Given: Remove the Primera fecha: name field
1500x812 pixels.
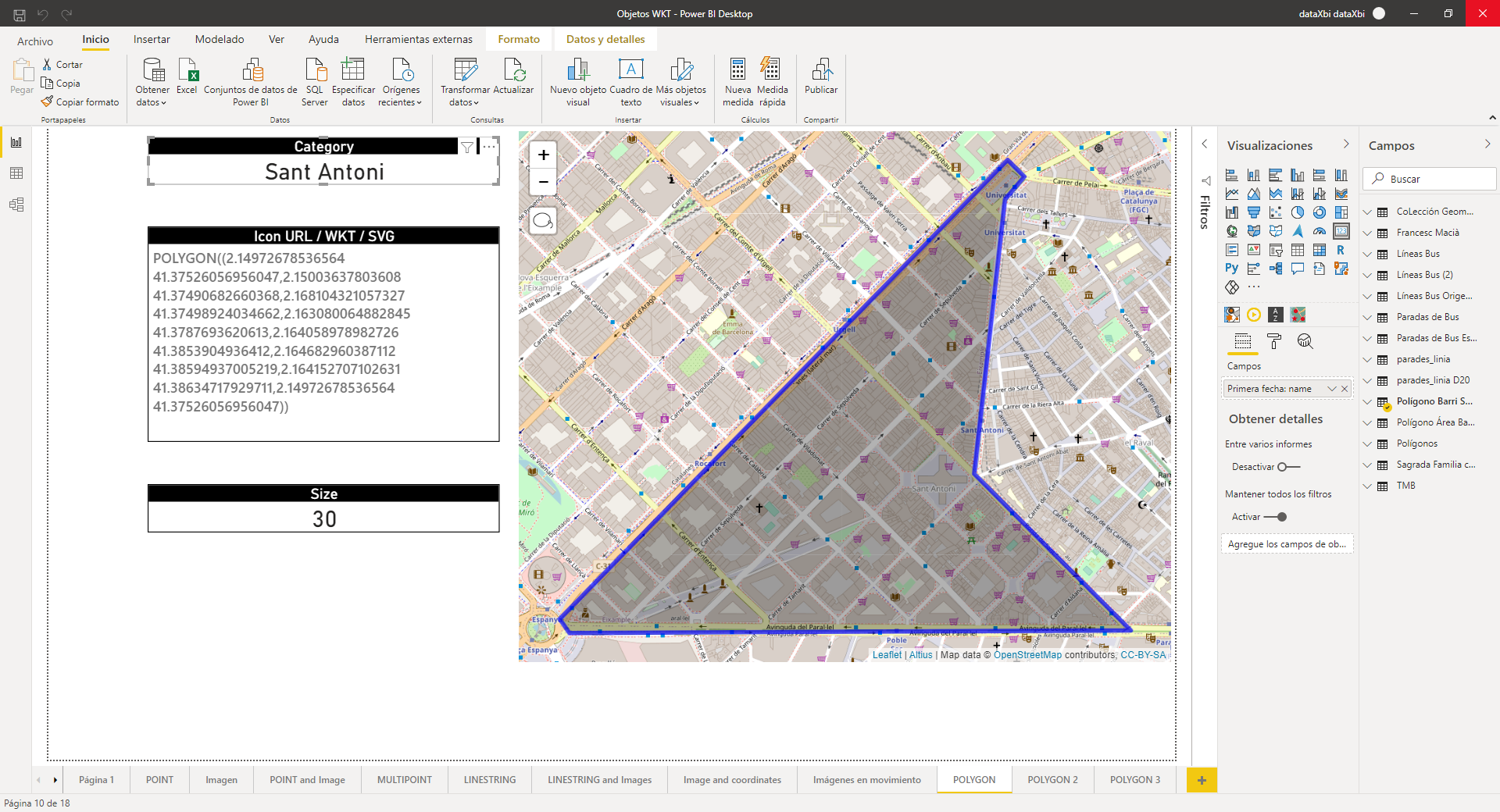Looking at the screenshot, I should (x=1345, y=389).
